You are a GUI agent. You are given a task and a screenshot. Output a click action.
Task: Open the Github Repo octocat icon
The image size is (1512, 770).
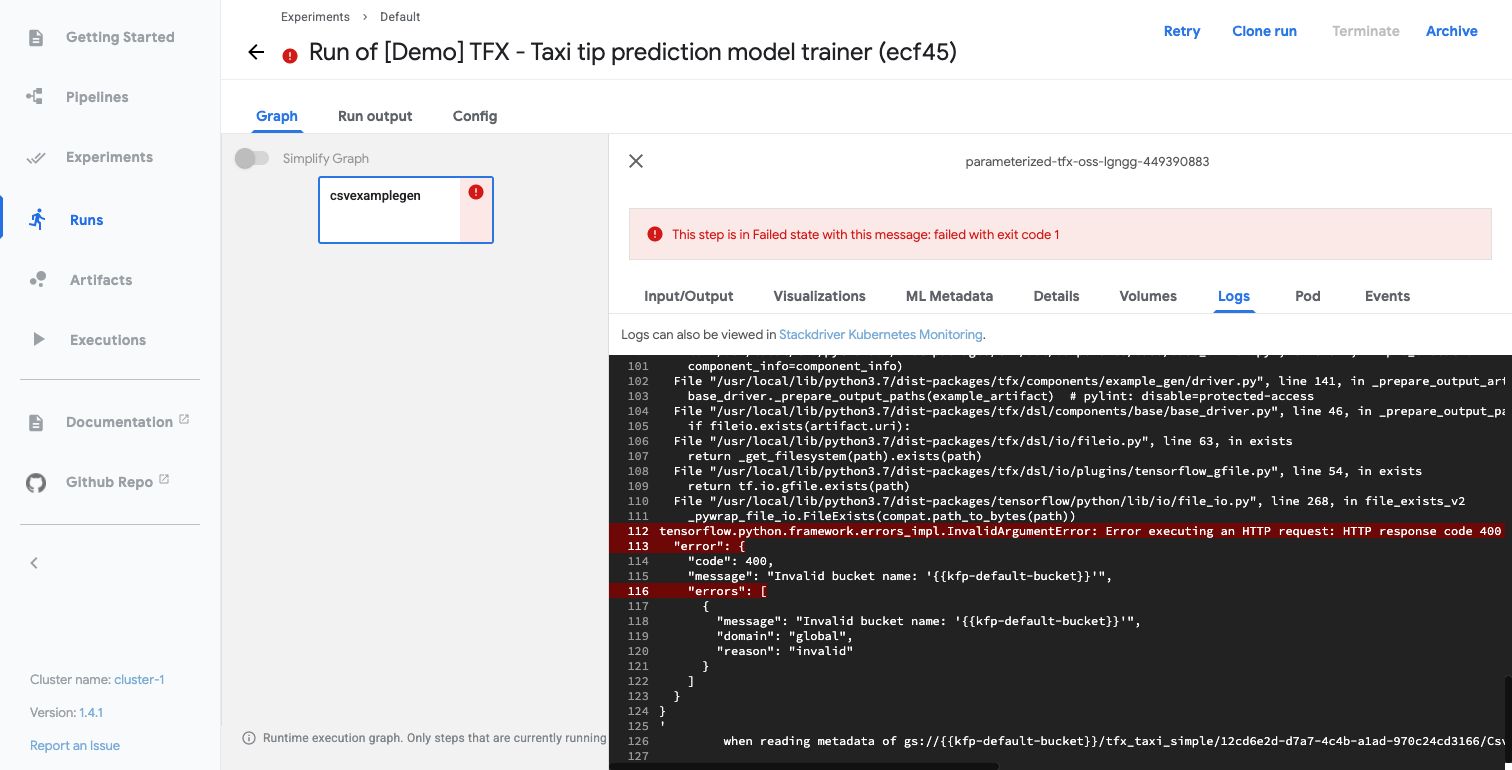point(36,483)
